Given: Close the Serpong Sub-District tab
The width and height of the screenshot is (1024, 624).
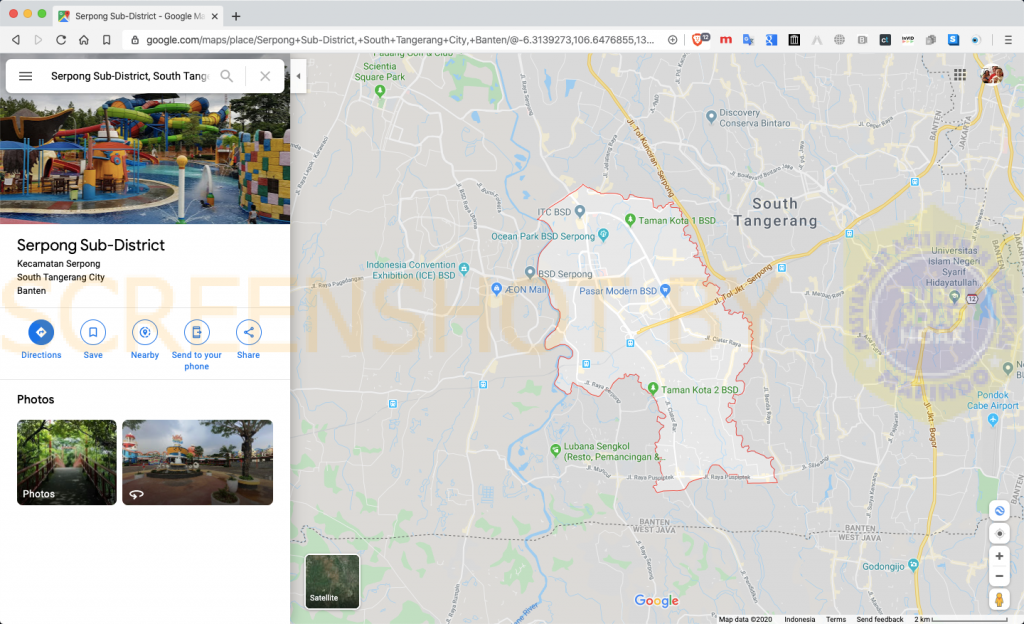Looking at the screenshot, I should tap(215, 16).
